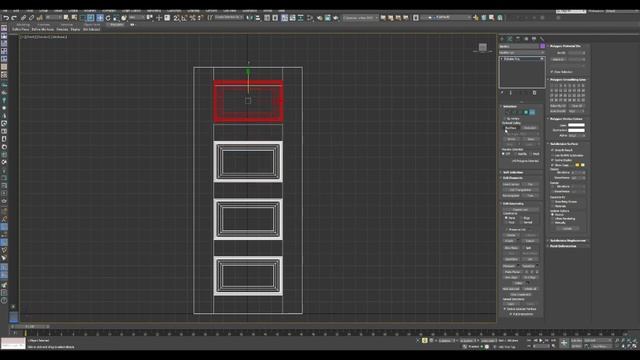This screenshot has width=640, height=360.
Task: Activate the Select Object tool
Action: 66,18
